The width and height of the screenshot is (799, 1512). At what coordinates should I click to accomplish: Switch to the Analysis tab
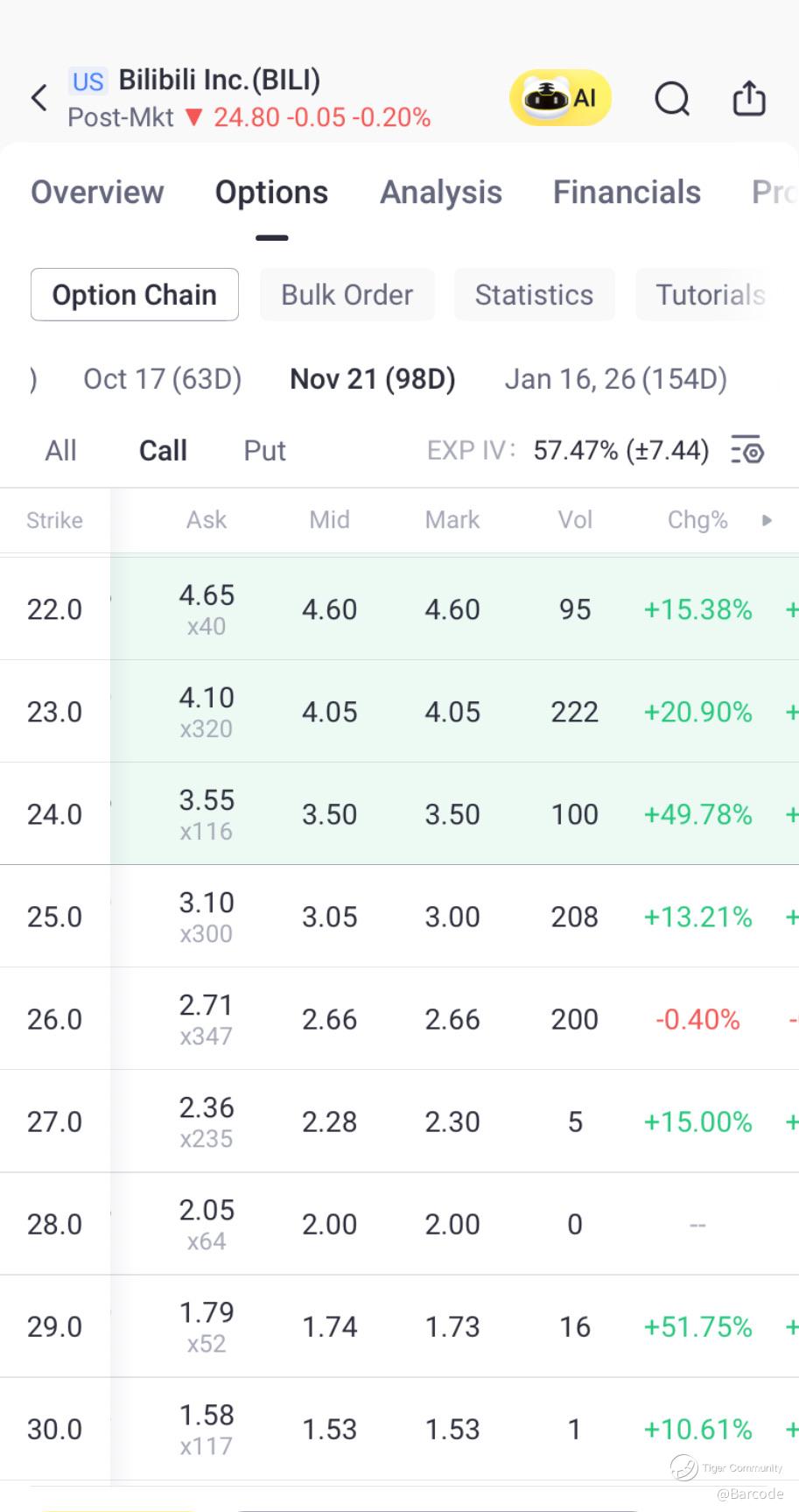tap(440, 193)
